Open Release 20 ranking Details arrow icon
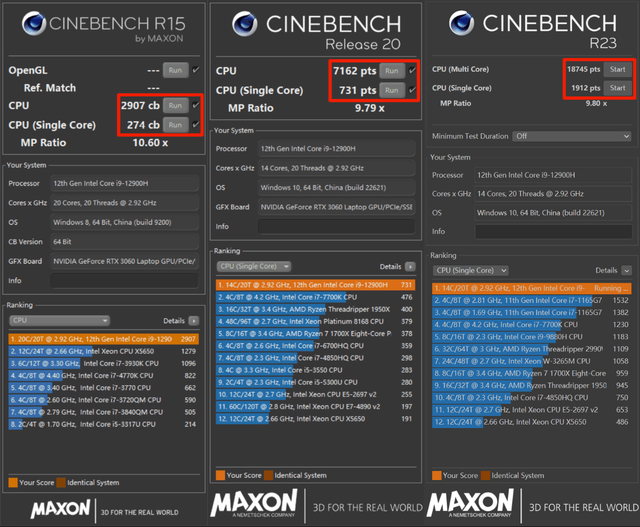640x527 pixels. tap(410, 267)
